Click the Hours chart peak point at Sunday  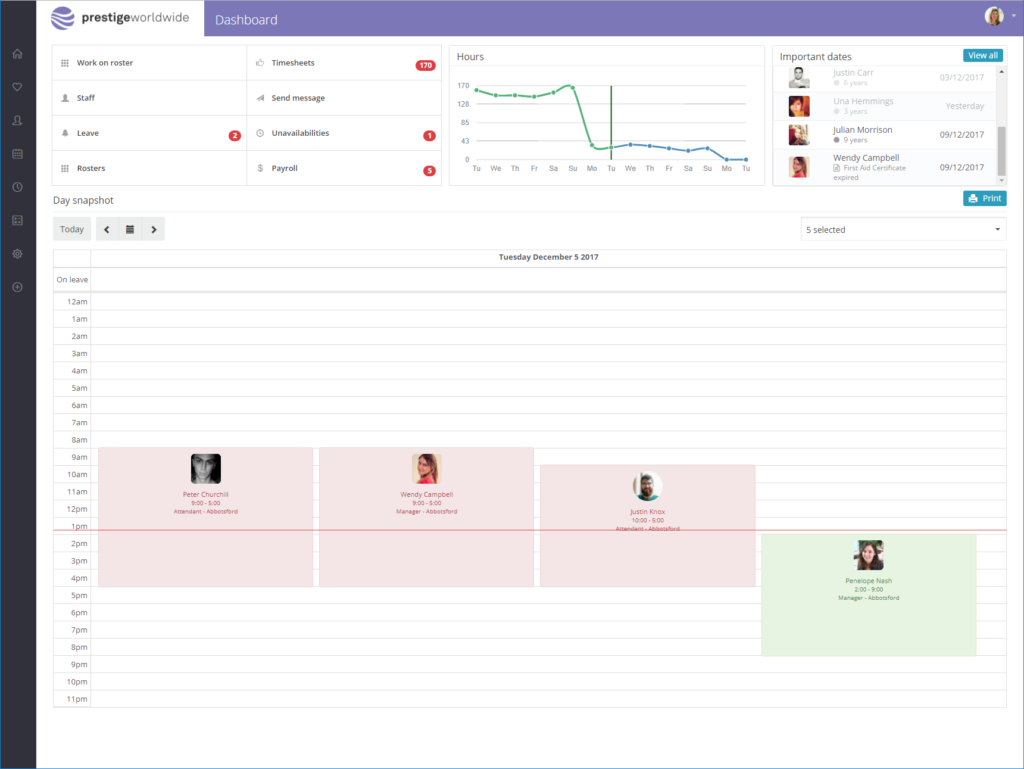click(x=572, y=87)
